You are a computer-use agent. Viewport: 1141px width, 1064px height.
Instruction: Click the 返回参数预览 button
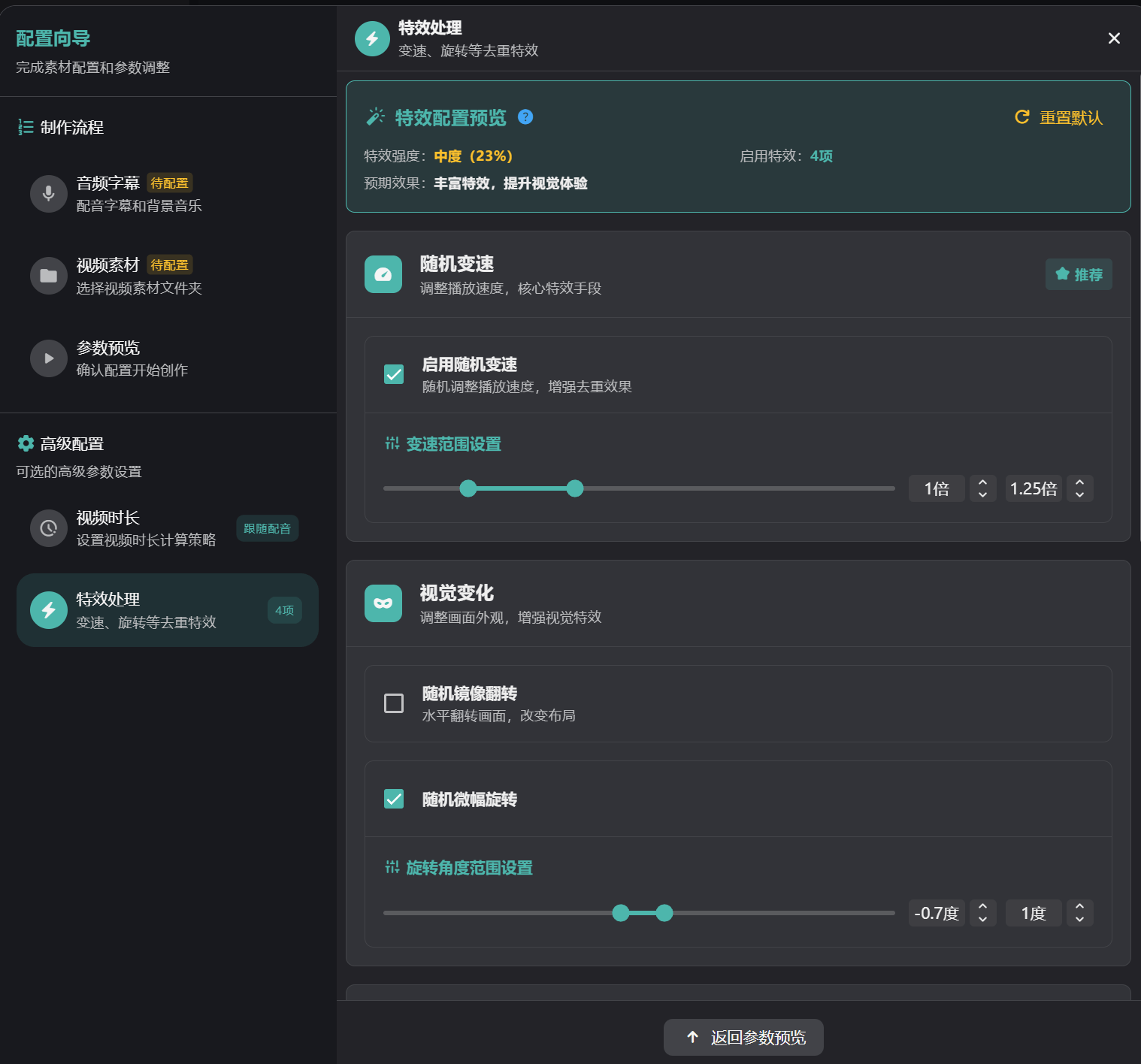(743, 1037)
